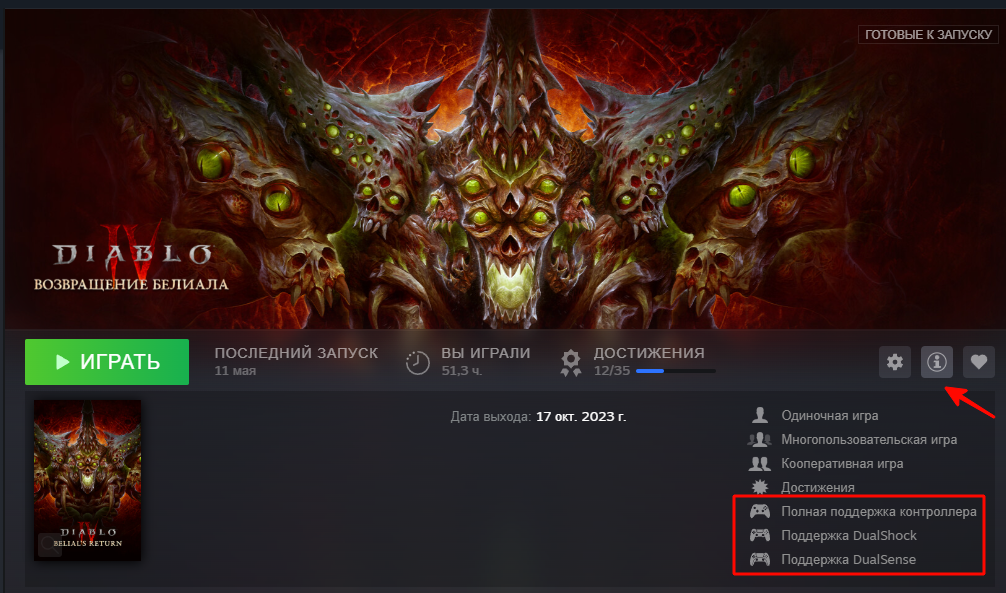
Task: Click the magnifier icon on box art
Action: point(49,545)
